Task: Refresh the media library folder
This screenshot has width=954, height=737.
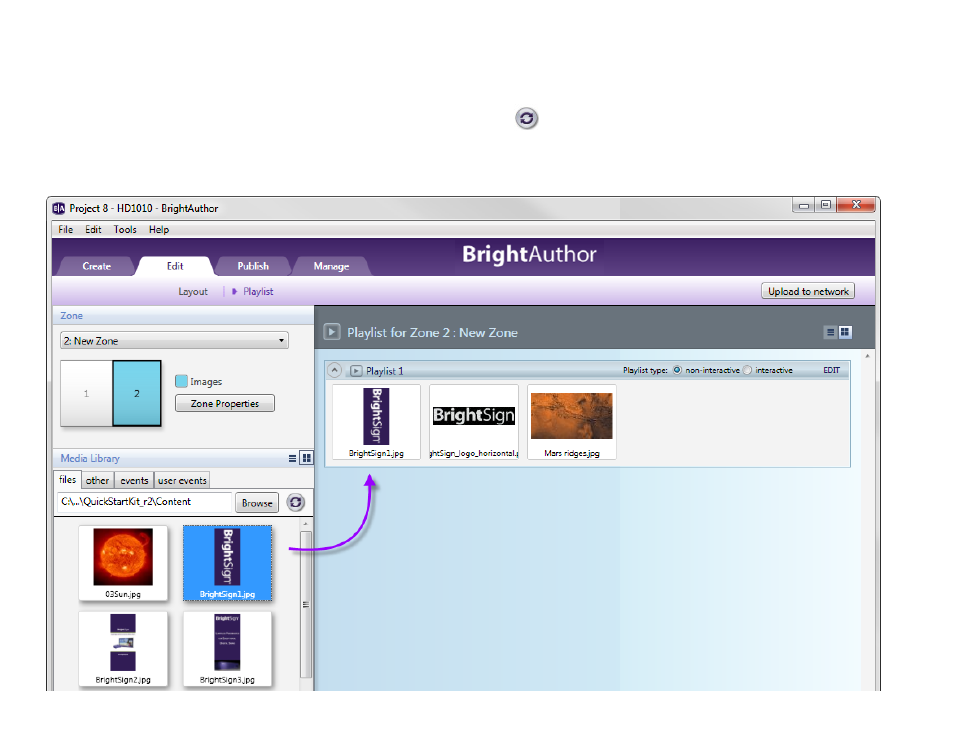Action: coord(295,503)
